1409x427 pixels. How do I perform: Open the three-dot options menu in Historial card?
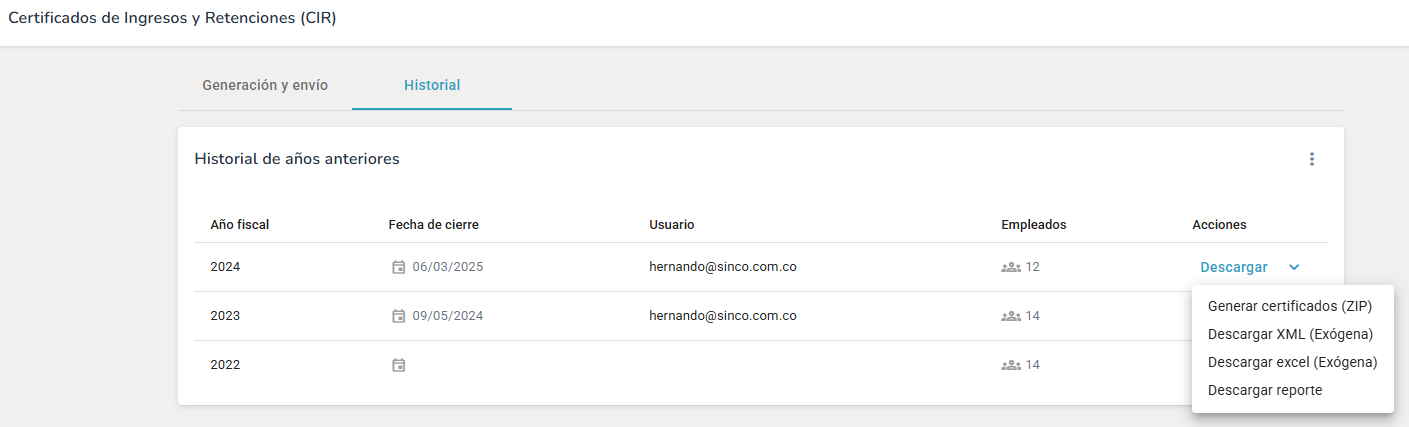1312,159
